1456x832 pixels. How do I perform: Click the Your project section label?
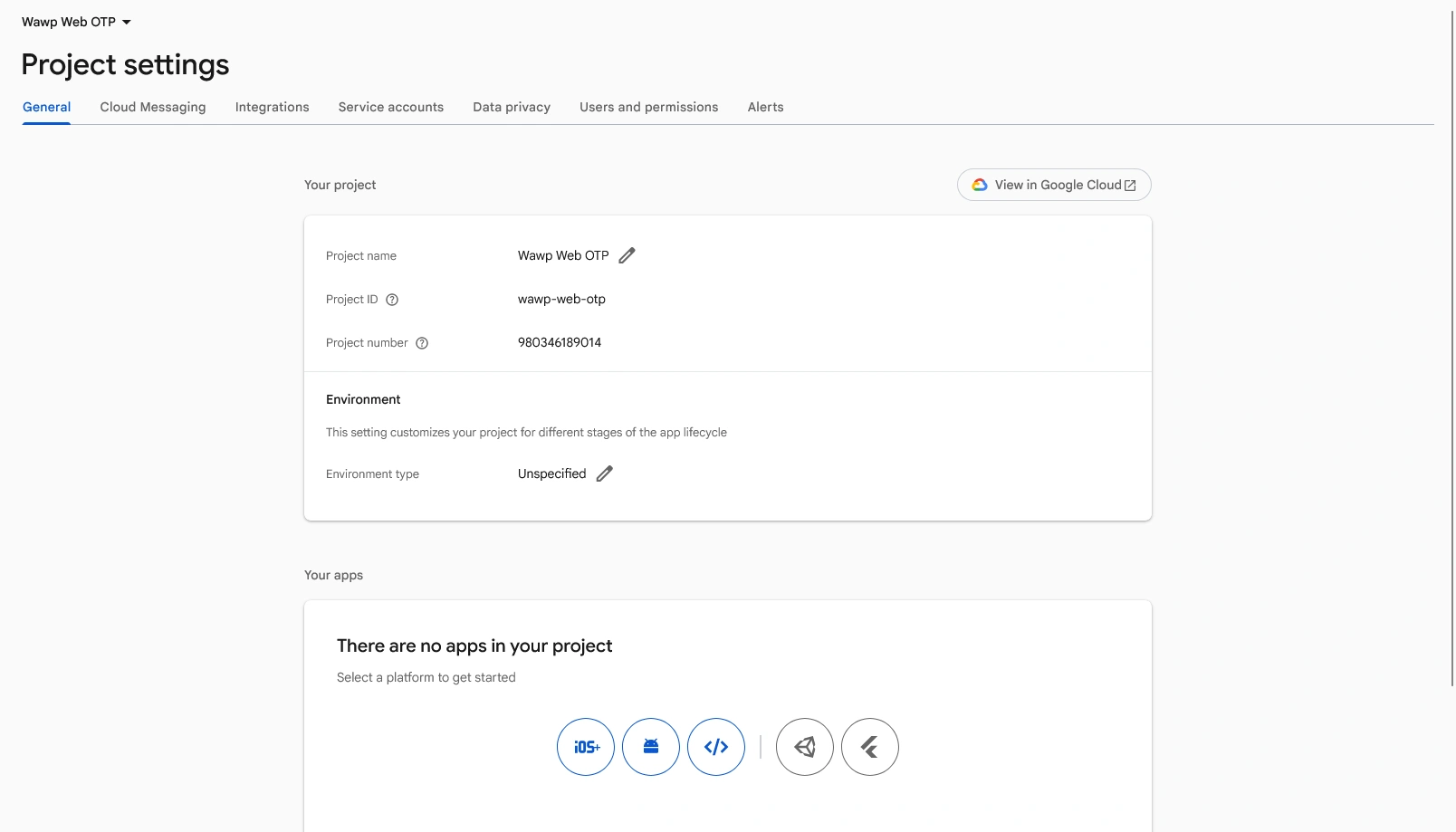pyautogui.click(x=340, y=185)
